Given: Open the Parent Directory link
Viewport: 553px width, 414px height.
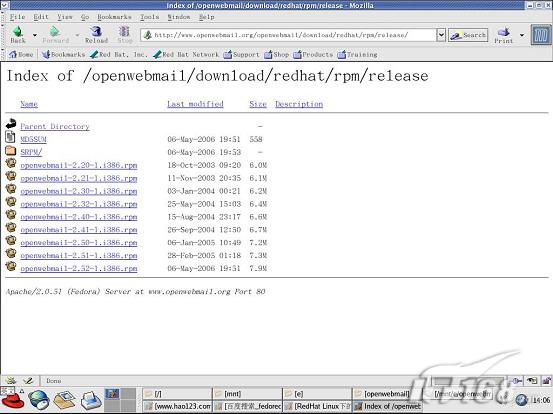Looking at the screenshot, I should coord(55,126).
